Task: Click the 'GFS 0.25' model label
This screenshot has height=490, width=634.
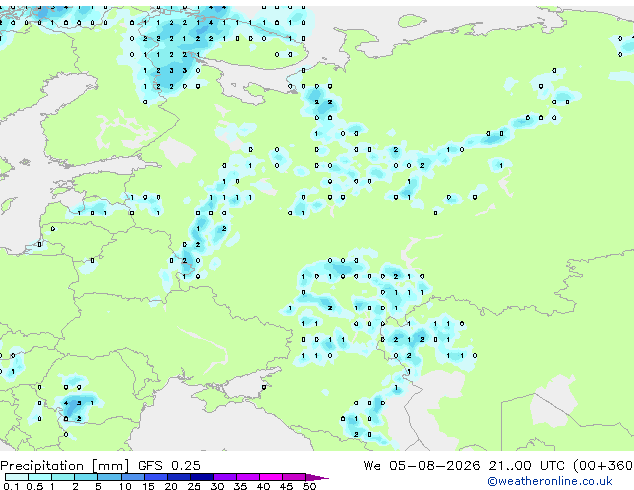Action: [x=169, y=466]
